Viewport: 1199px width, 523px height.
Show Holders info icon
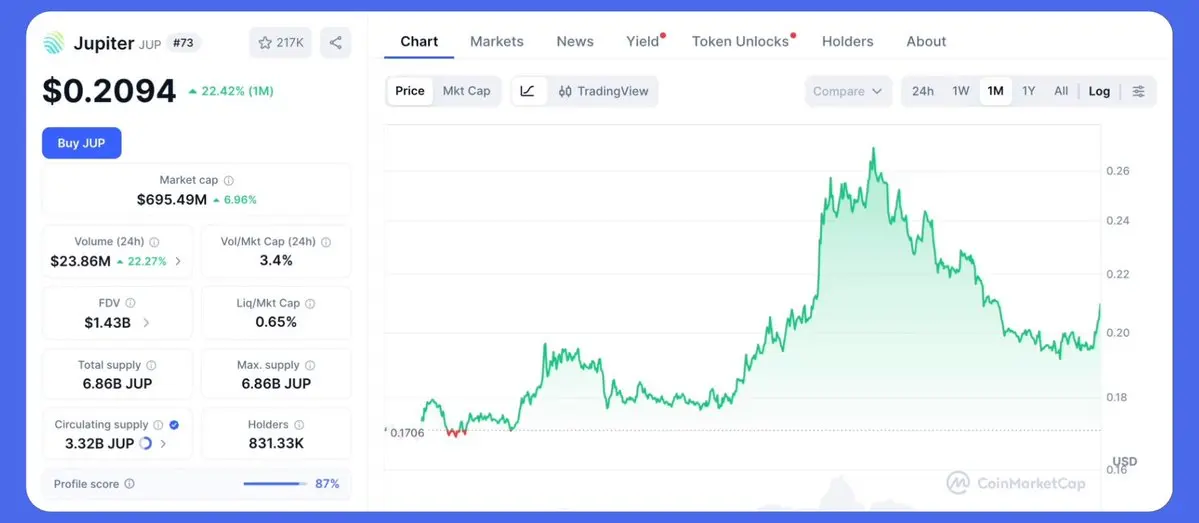[299, 424]
